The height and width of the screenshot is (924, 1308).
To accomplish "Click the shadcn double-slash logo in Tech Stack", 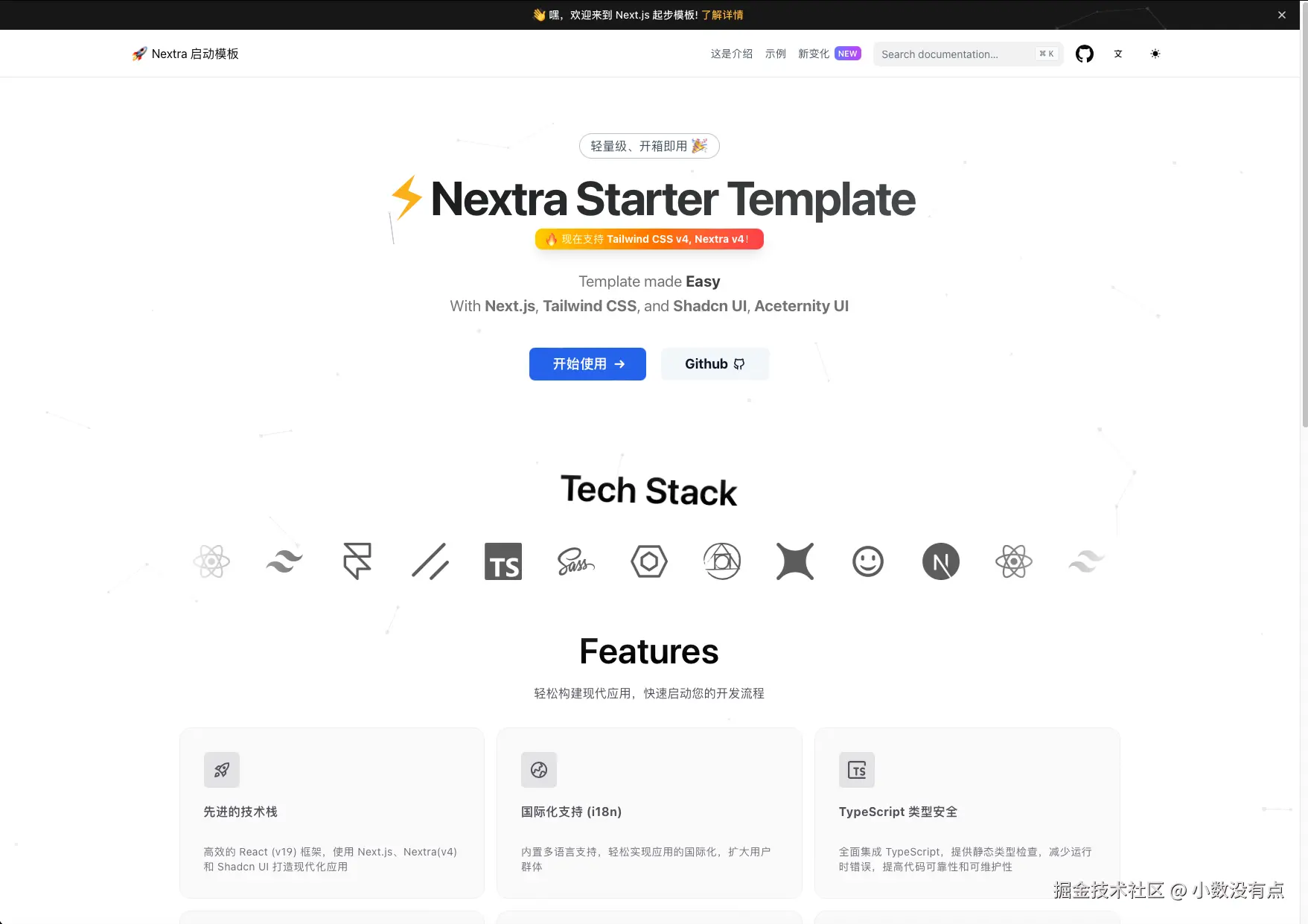I will [x=430, y=561].
